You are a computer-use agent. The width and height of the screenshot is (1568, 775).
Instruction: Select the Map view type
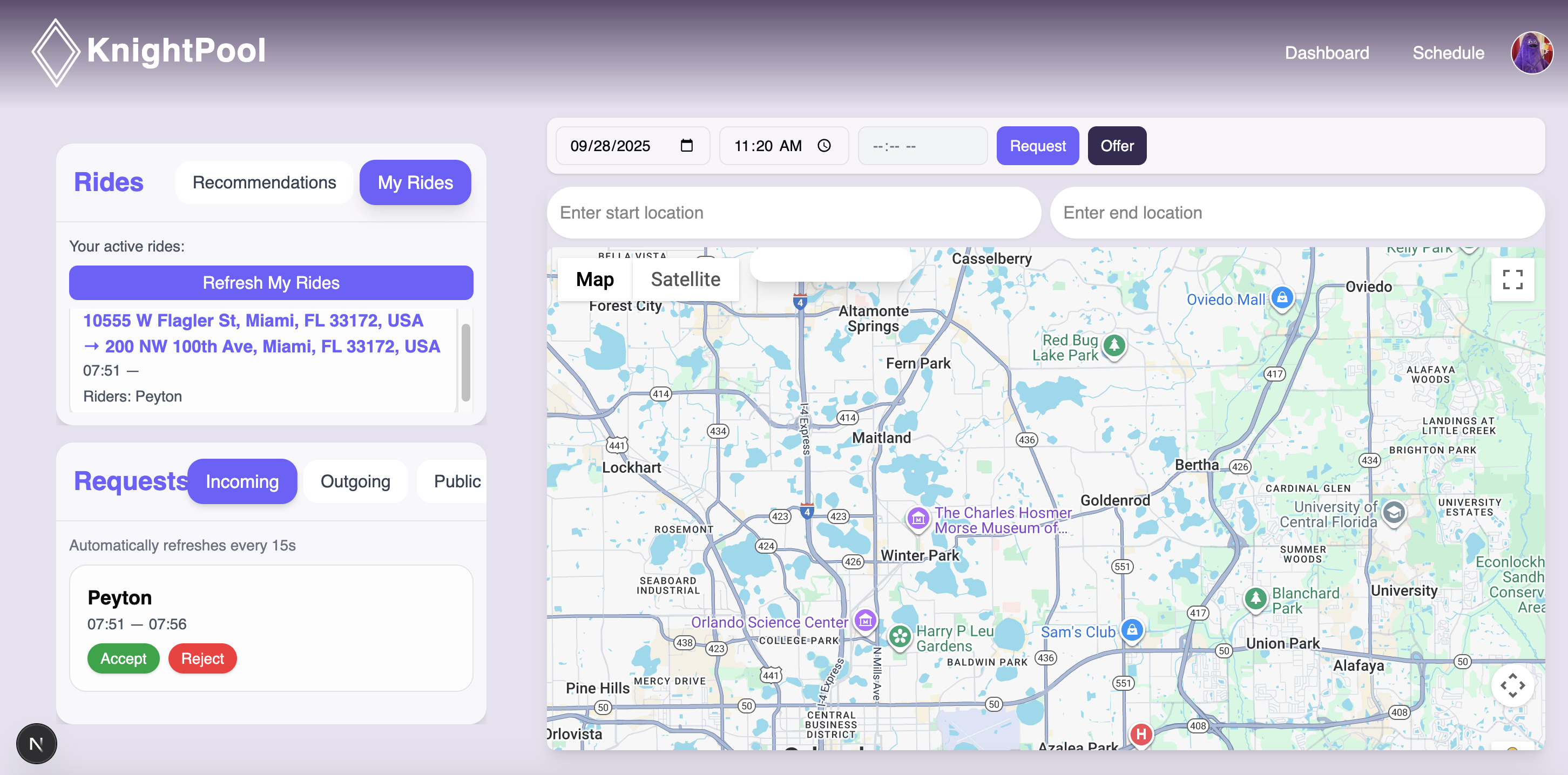coord(594,279)
